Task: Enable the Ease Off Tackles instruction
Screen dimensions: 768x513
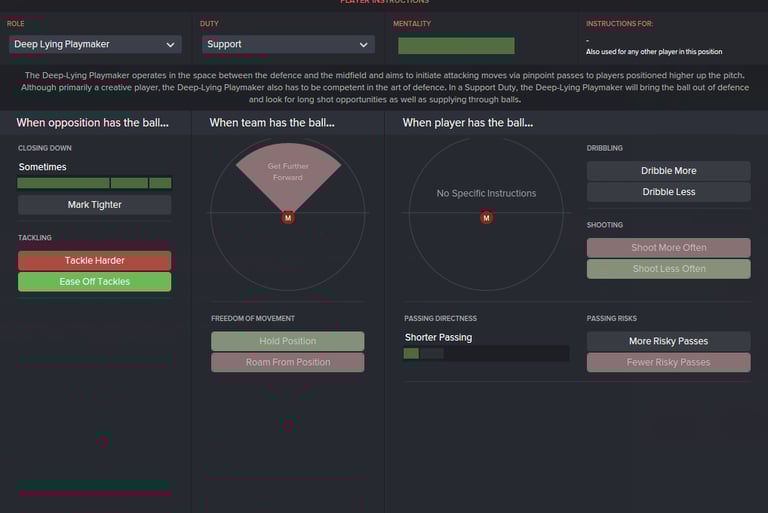Action: pos(95,282)
